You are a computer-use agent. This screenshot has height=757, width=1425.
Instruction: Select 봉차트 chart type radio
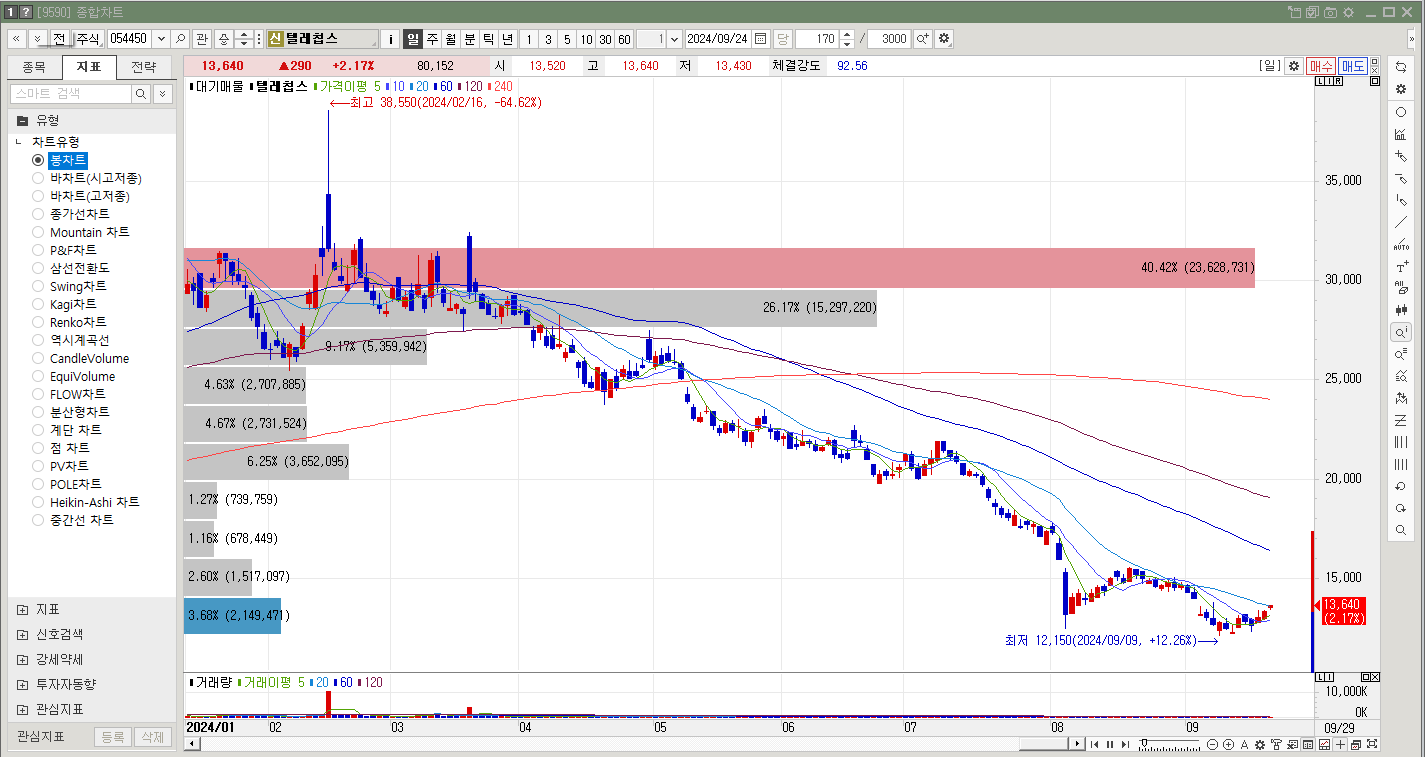(x=38, y=160)
